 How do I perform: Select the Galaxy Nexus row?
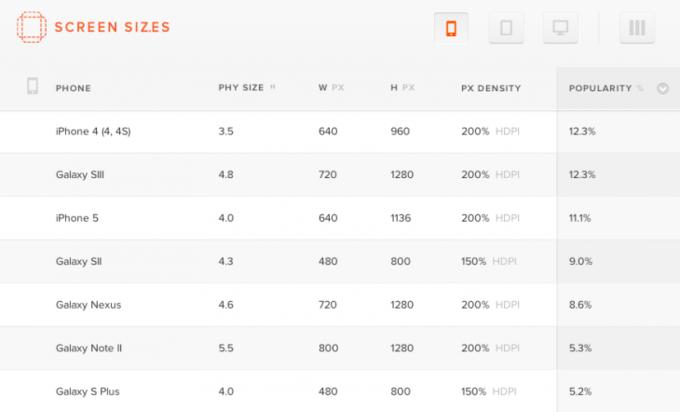[340, 304]
